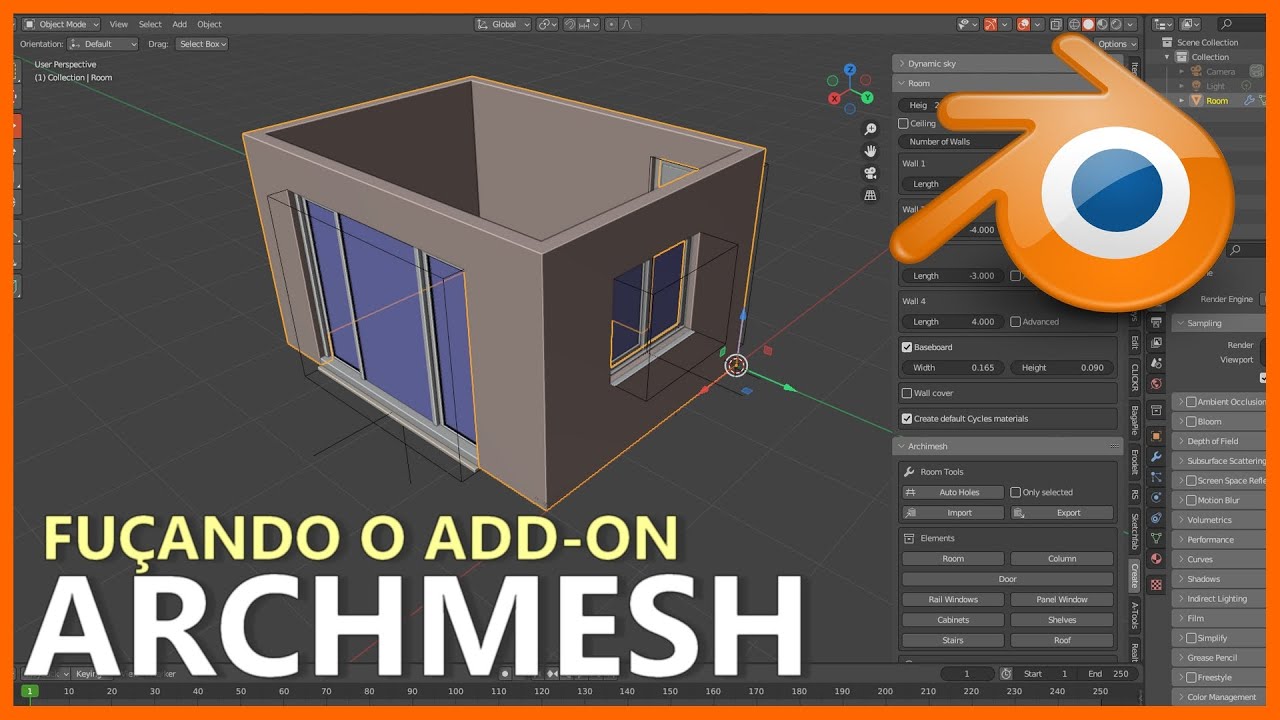Toggle auto keying clock icon in timeline

(x=1006, y=674)
